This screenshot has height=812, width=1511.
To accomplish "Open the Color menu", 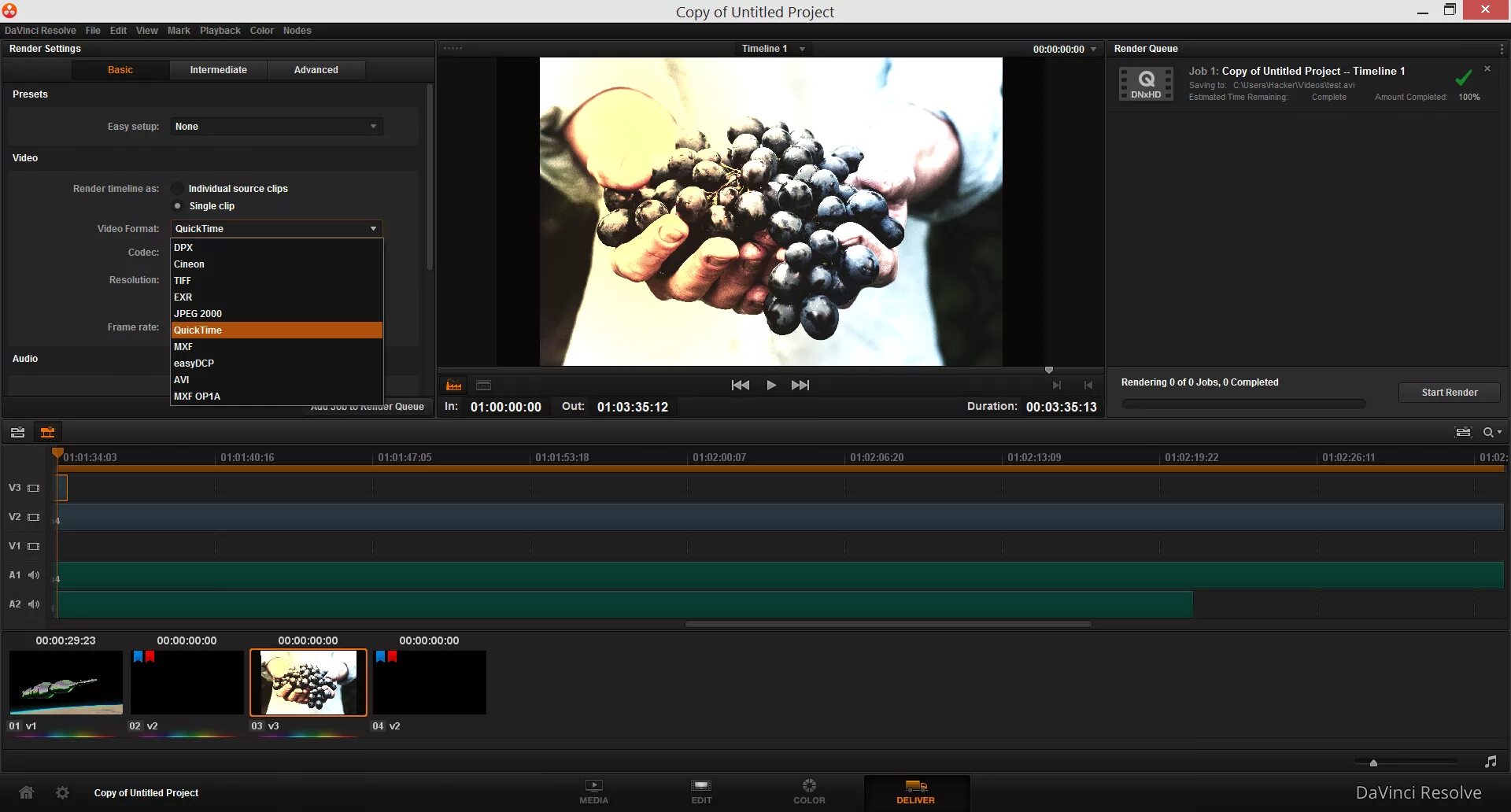I will [x=262, y=31].
